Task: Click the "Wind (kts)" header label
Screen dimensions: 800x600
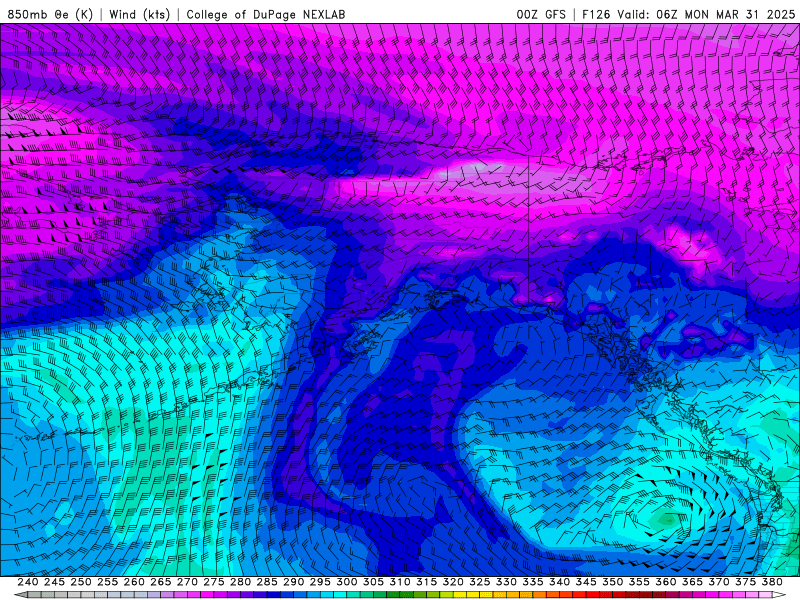Action: (x=139, y=14)
